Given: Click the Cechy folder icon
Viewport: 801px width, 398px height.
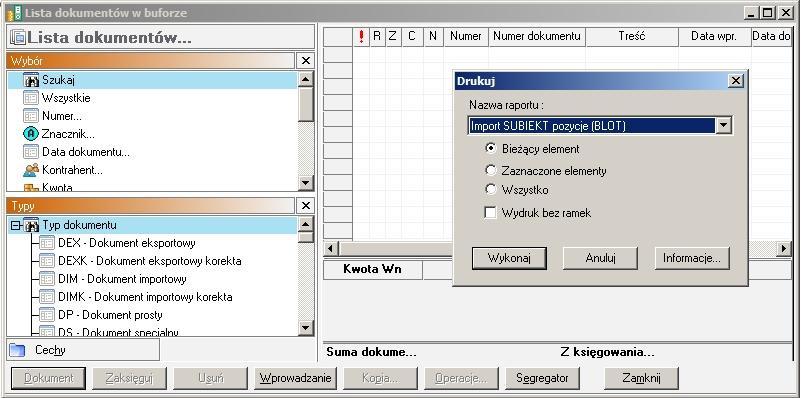Looking at the screenshot, I should (x=17, y=350).
